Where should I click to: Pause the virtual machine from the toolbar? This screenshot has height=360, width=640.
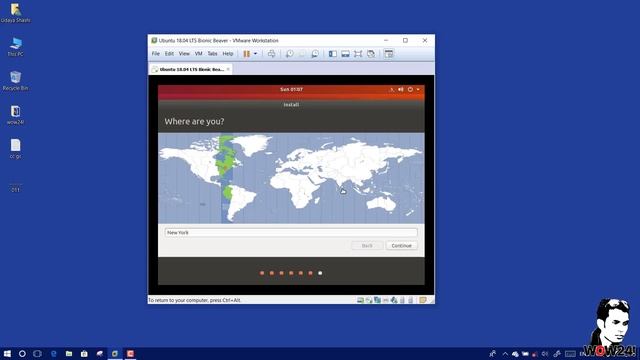(x=247, y=54)
